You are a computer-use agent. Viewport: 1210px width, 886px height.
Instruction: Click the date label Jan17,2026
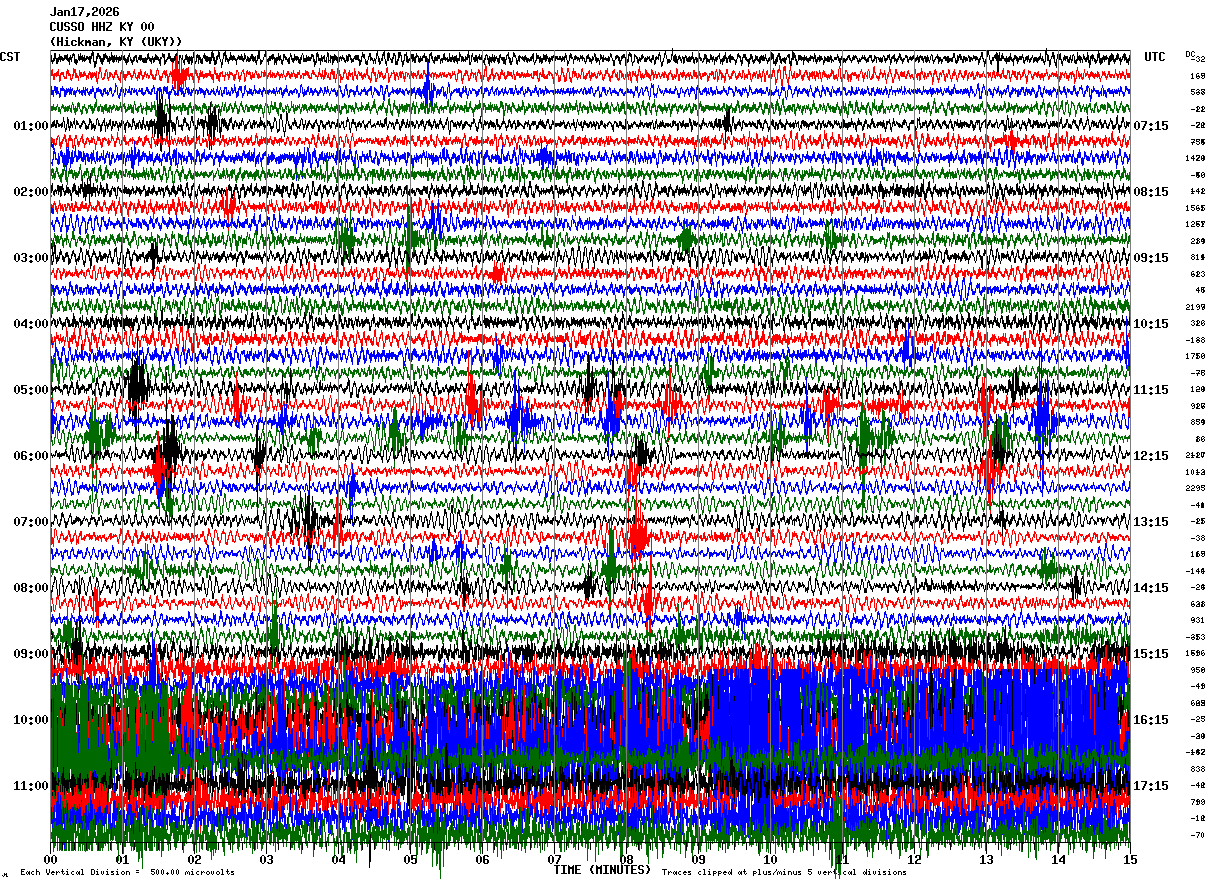coord(84,12)
